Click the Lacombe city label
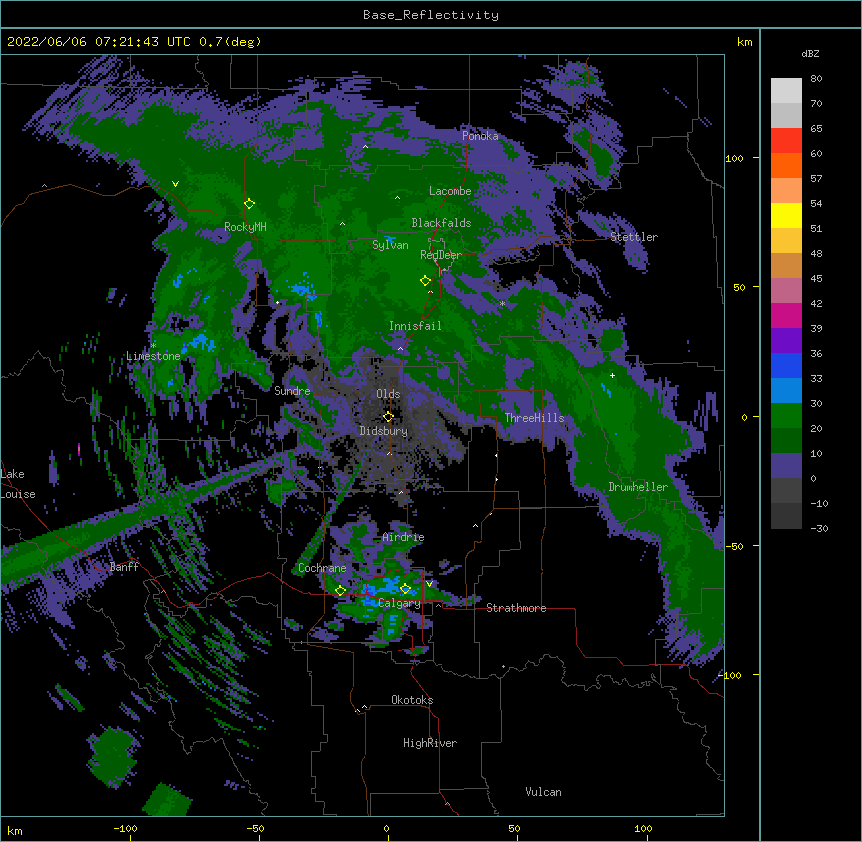The image size is (862, 842). [450, 191]
